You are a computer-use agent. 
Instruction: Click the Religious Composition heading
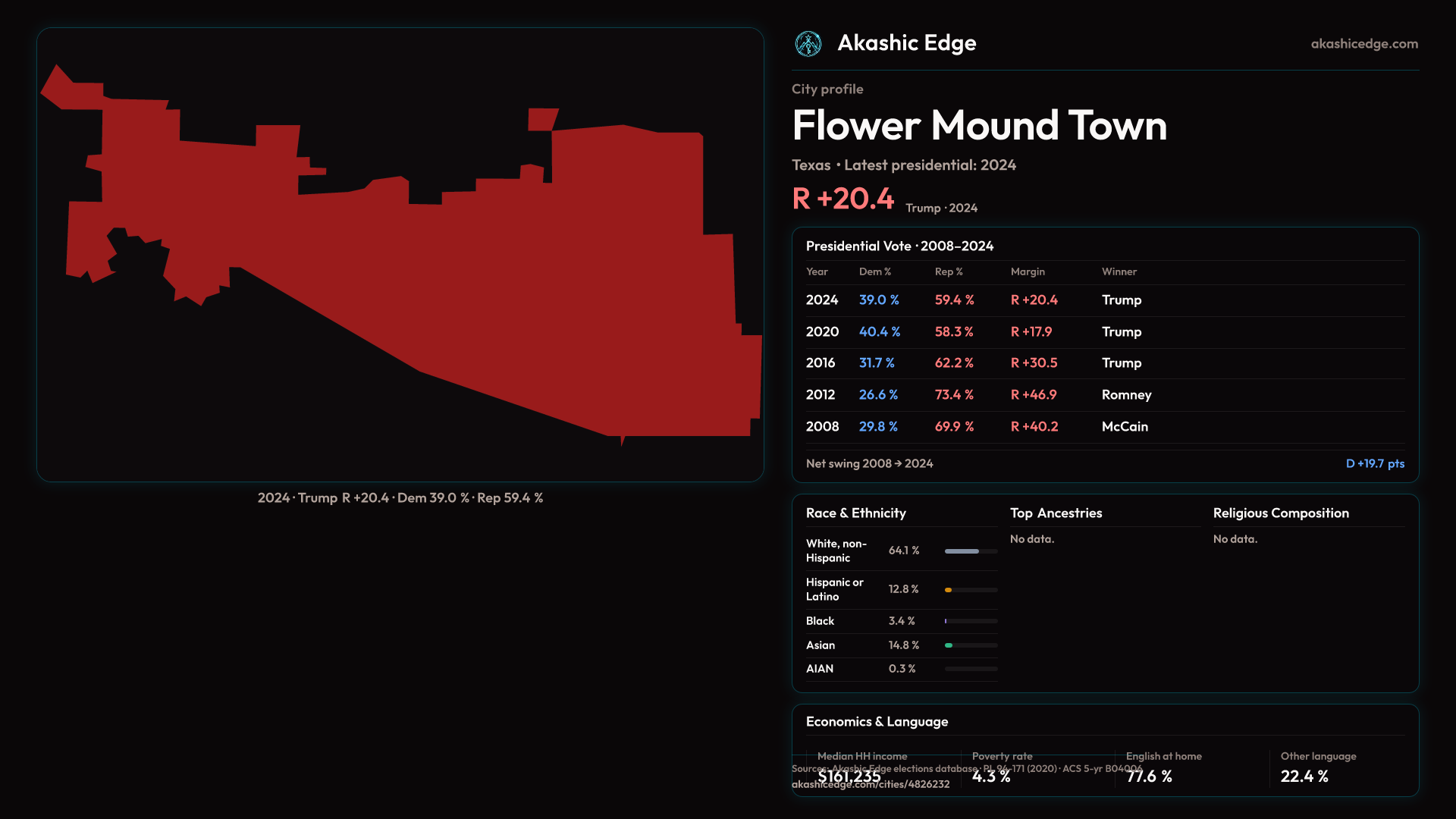(x=1280, y=513)
